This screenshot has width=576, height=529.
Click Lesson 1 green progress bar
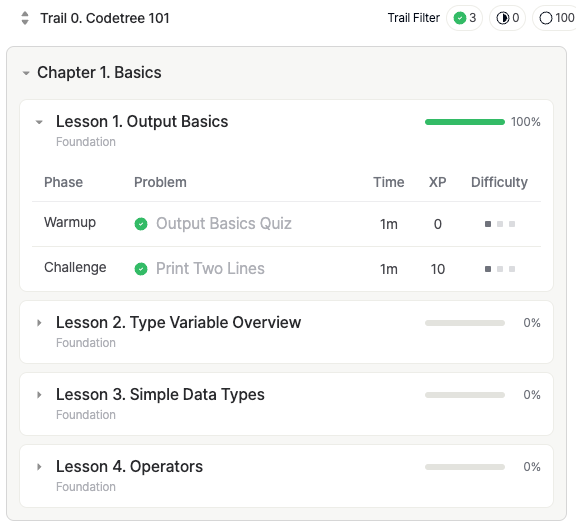click(x=465, y=122)
